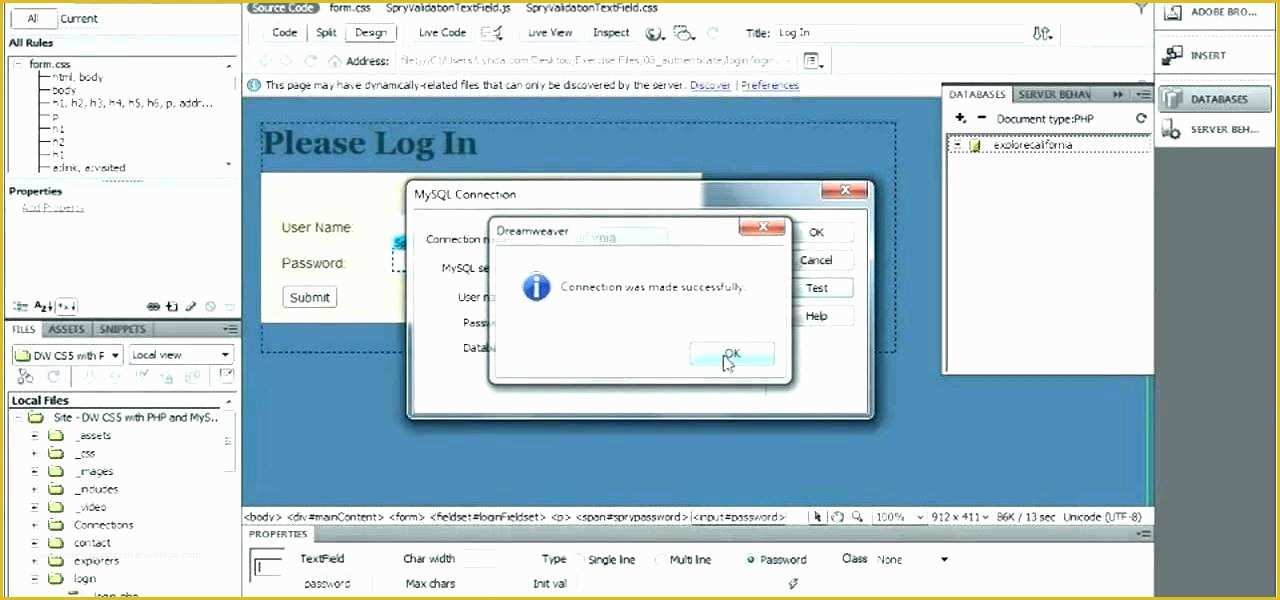The width and height of the screenshot is (1280, 600).
Task: Open the Server Behaviors tab in Databases panel
Action: click(1054, 94)
